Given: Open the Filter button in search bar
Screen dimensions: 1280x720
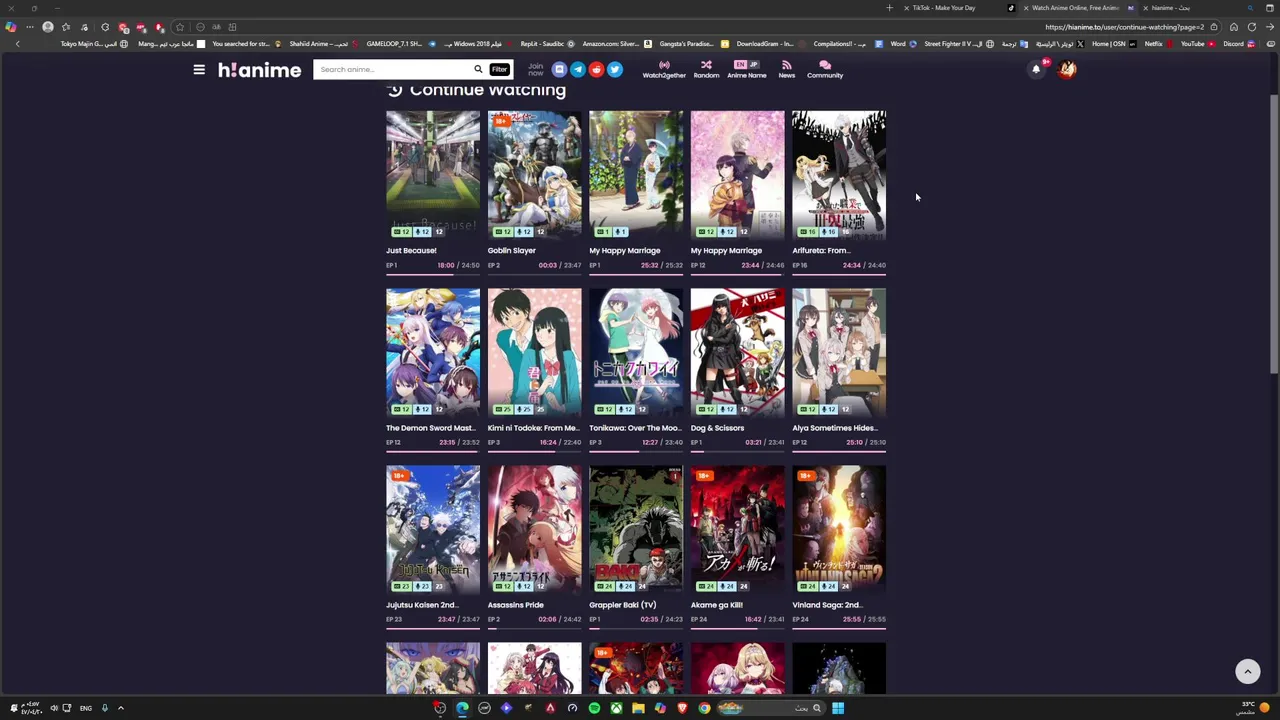Looking at the screenshot, I should point(499,69).
